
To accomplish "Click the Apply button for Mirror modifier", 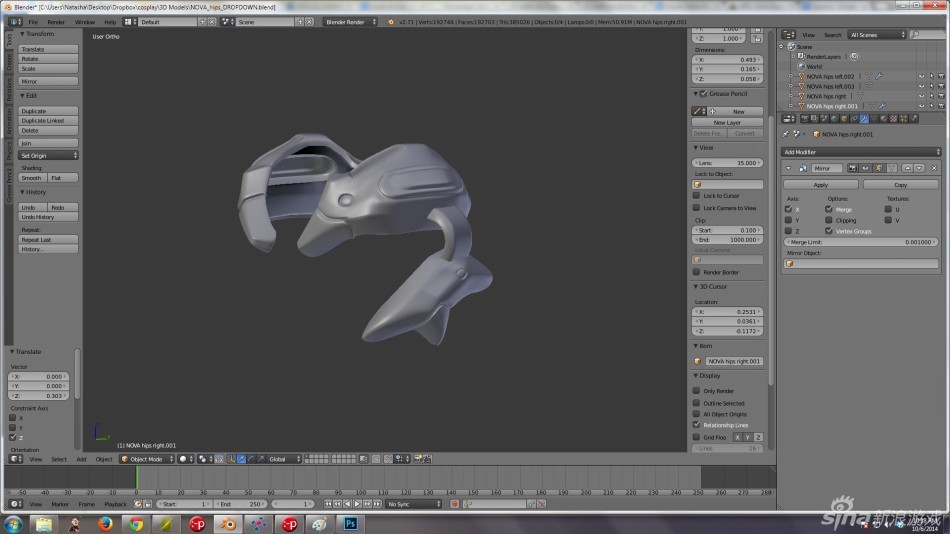I will [820, 185].
